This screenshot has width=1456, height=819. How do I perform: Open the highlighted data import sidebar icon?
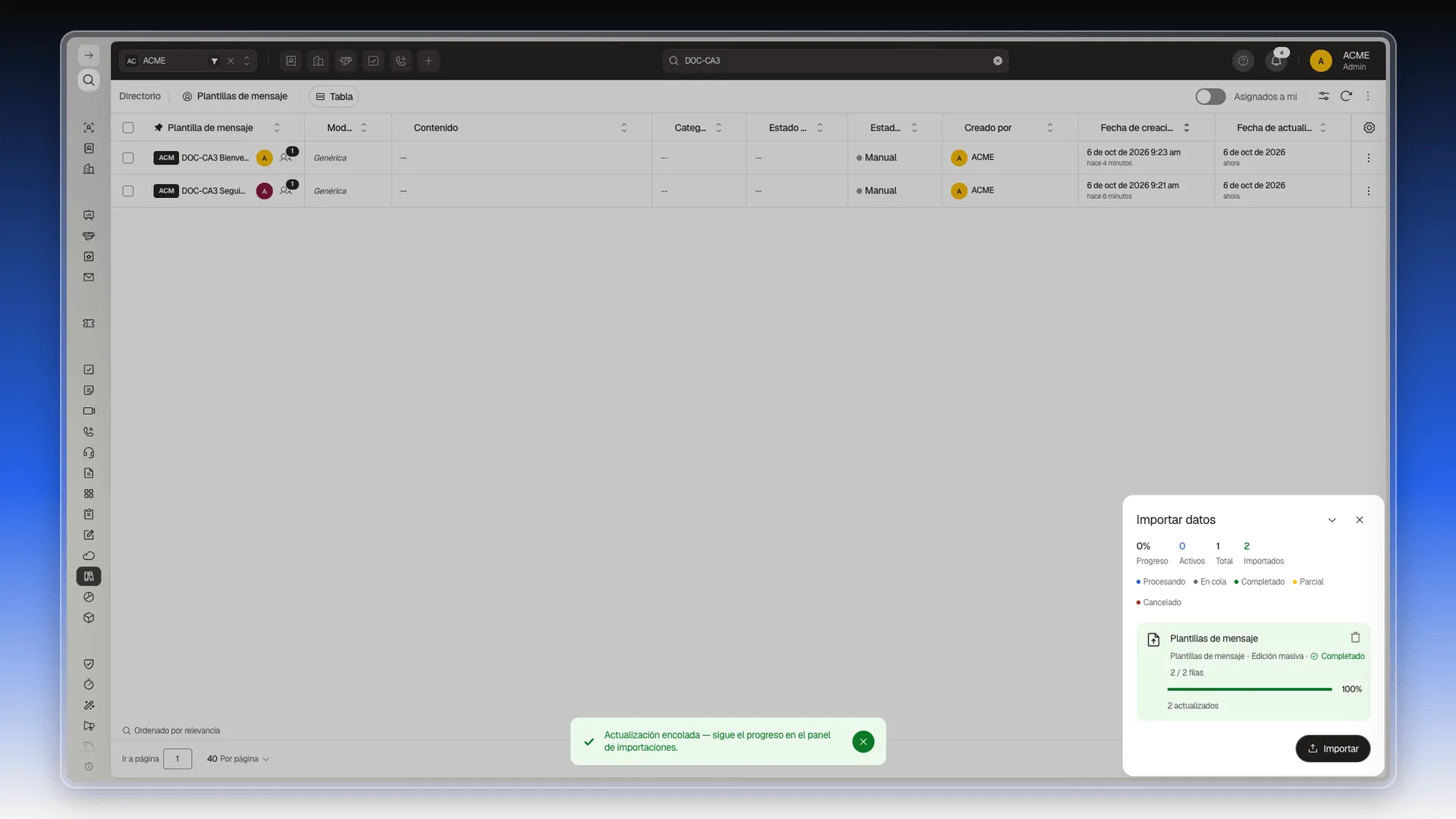tap(89, 576)
